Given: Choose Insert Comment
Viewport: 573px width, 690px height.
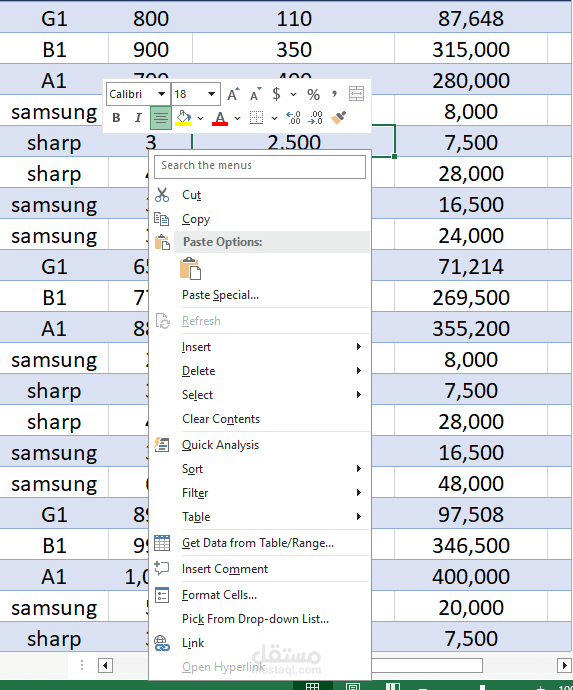Looking at the screenshot, I should (260, 569).
